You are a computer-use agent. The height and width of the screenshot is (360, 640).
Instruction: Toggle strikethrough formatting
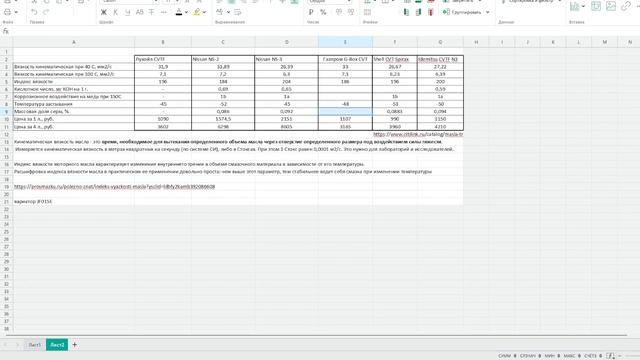pyautogui.click(x=151, y=13)
